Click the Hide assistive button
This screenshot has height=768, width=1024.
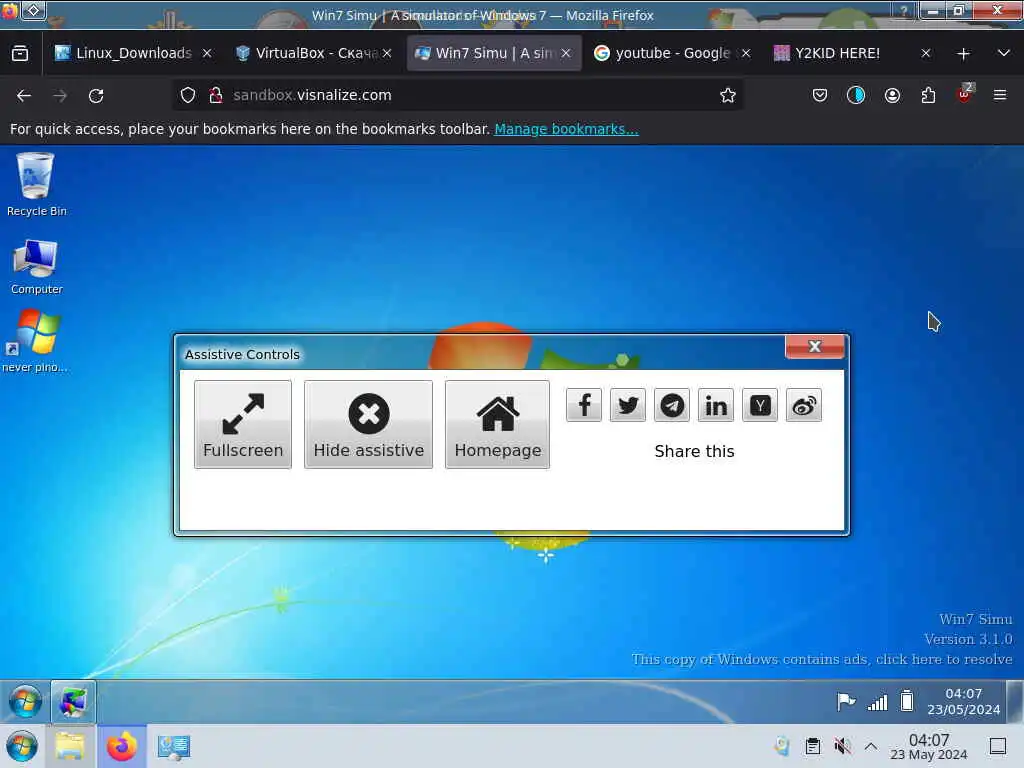coord(368,424)
